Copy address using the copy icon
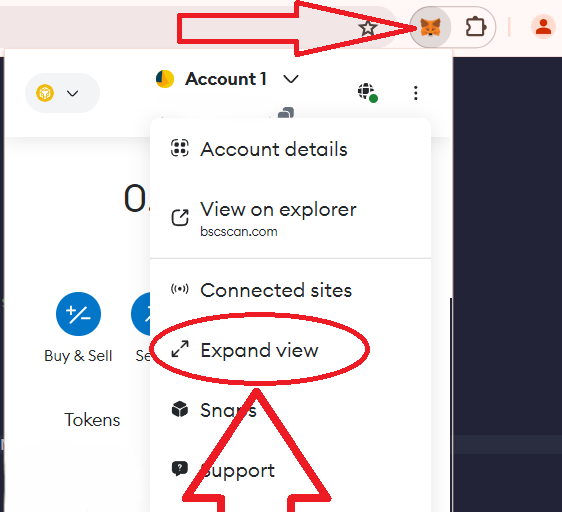The height and width of the screenshot is (512, 562). [x=286, y=113]
